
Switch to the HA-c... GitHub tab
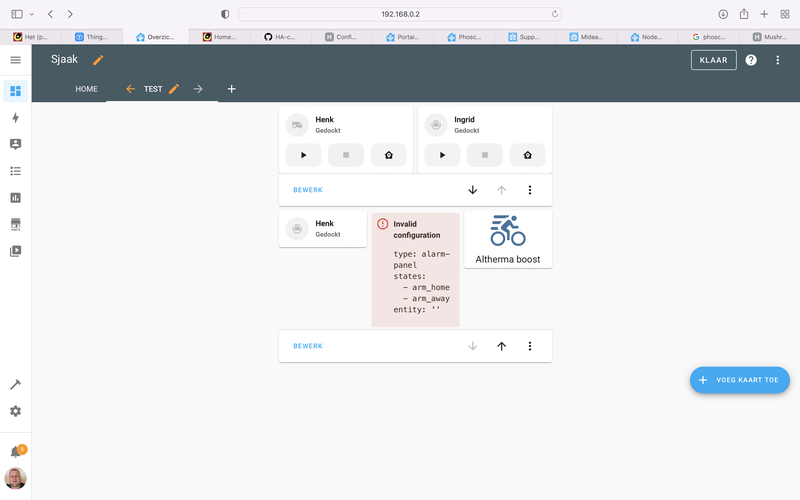click(281, 37)
